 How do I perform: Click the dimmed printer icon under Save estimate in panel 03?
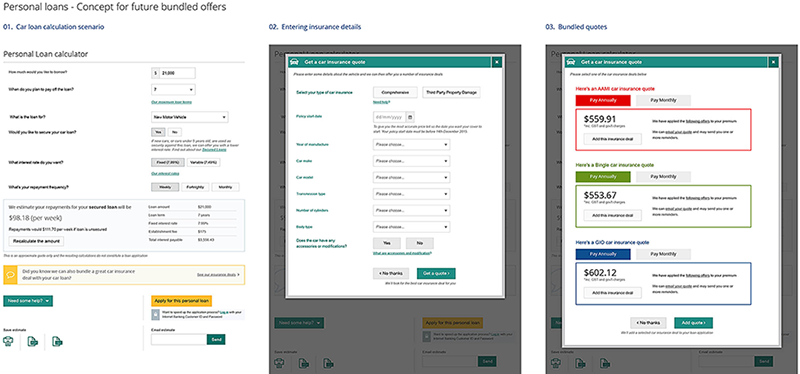click(556, 363)
